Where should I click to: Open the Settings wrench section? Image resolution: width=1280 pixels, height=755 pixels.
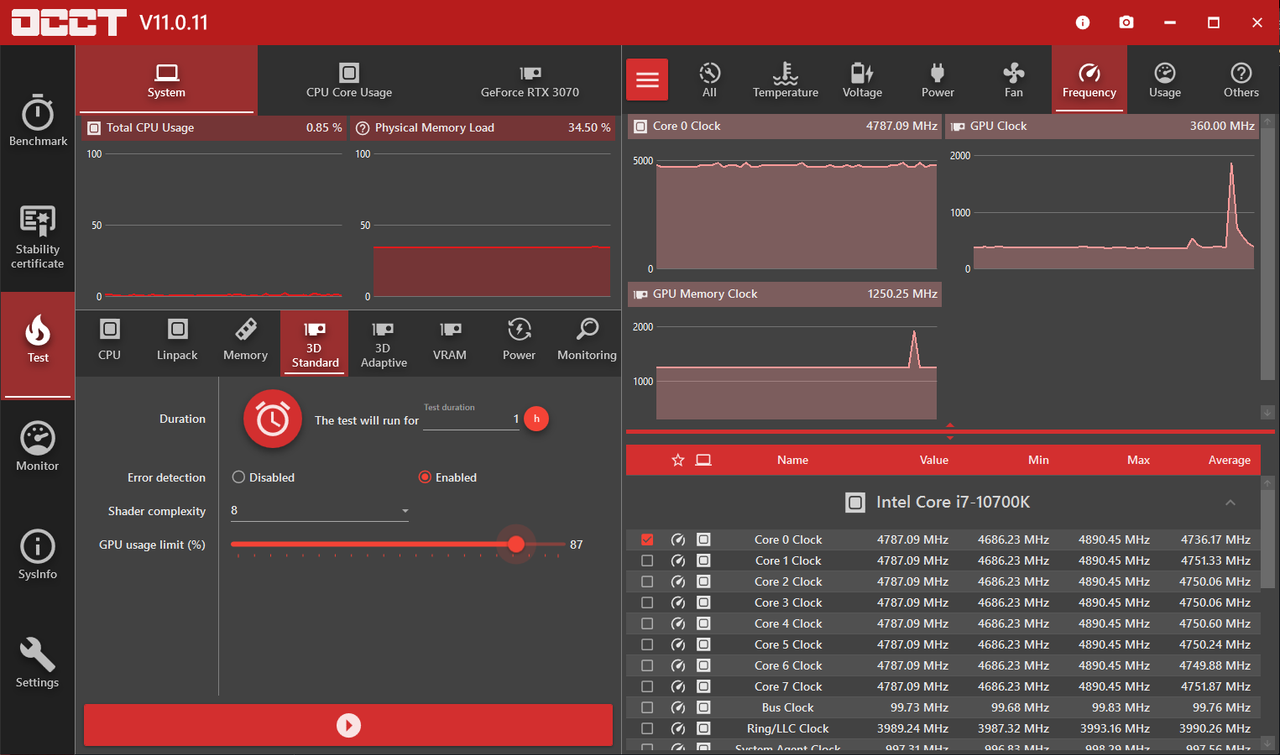(38, 663)
